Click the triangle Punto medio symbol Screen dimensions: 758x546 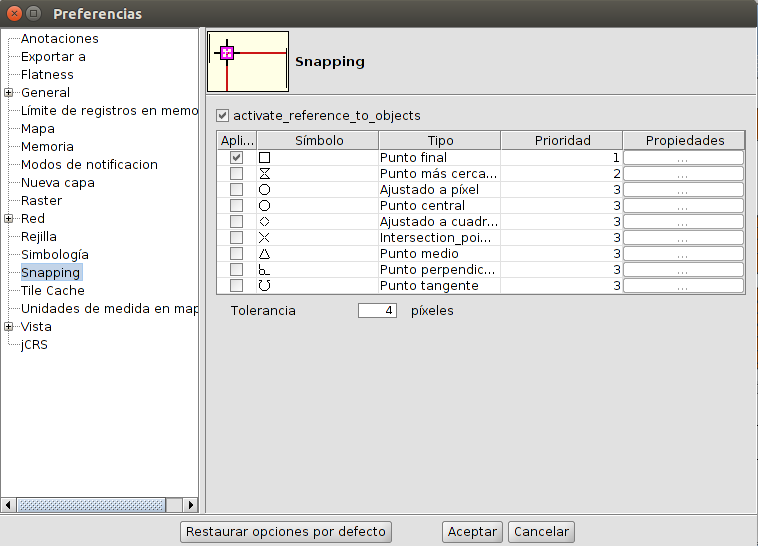pos(265,254)
